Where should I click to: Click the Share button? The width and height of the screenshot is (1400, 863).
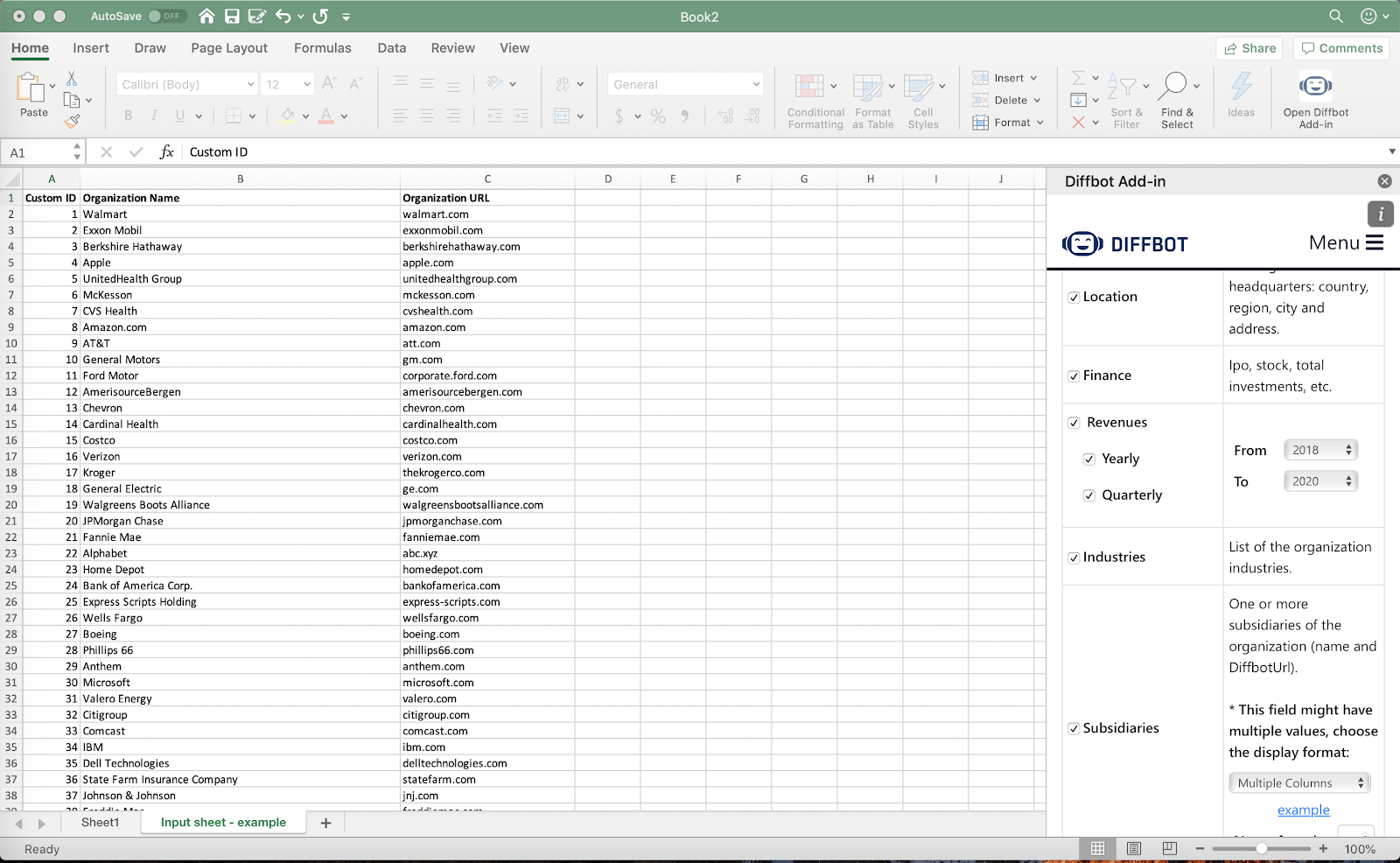pyautogui.click(x=1249, y=48)
